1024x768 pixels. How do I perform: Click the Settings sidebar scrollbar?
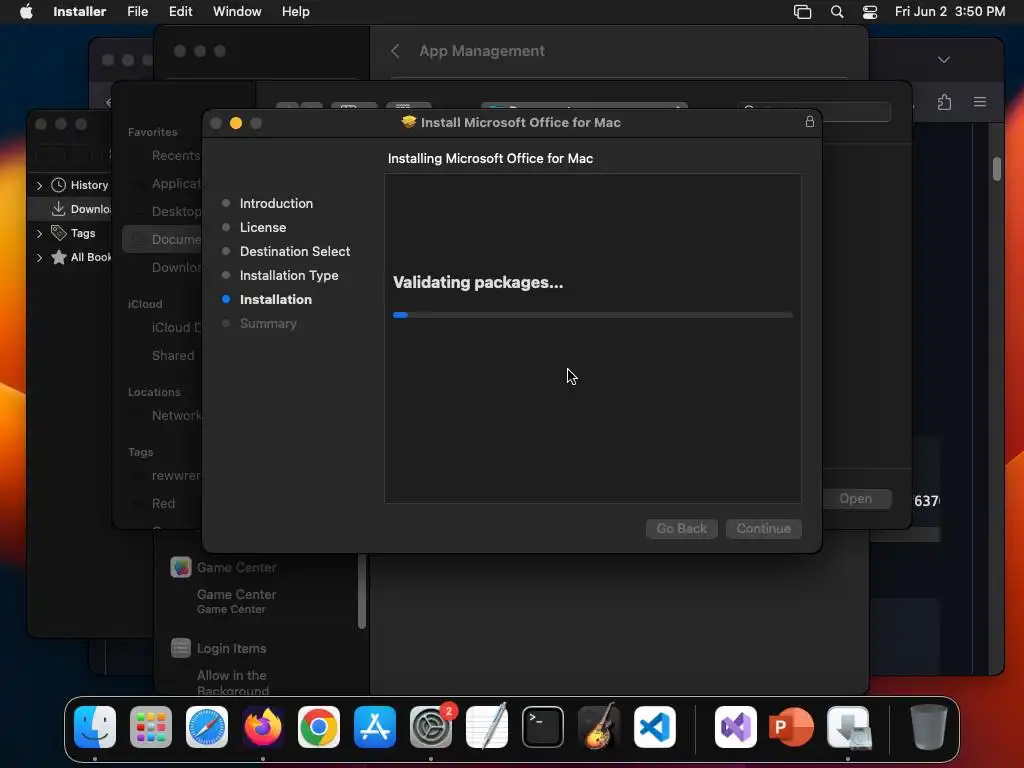pos(362,591)
